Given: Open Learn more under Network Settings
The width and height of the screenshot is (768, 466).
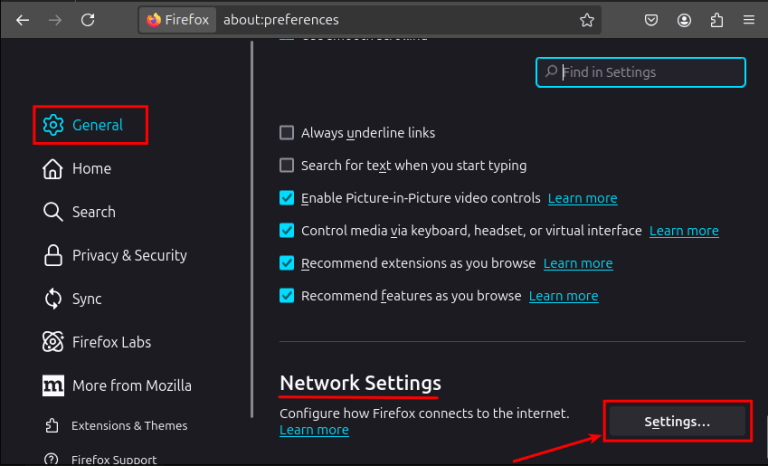Looking at the screenshot, I should pyautogui.click(x=314, y=430).
